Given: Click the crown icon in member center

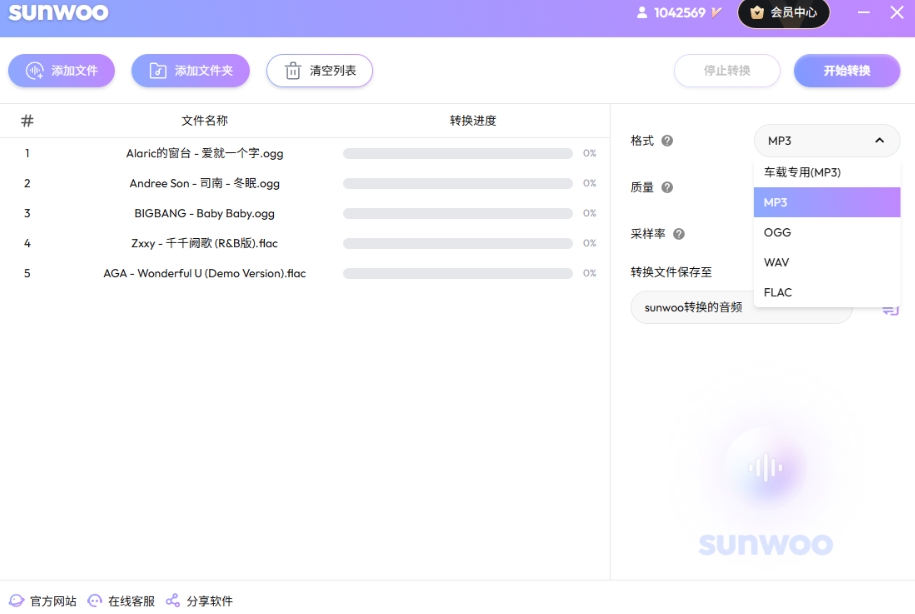Looking at the screenshot, I should pyautogui.click(x=757, y=12).
